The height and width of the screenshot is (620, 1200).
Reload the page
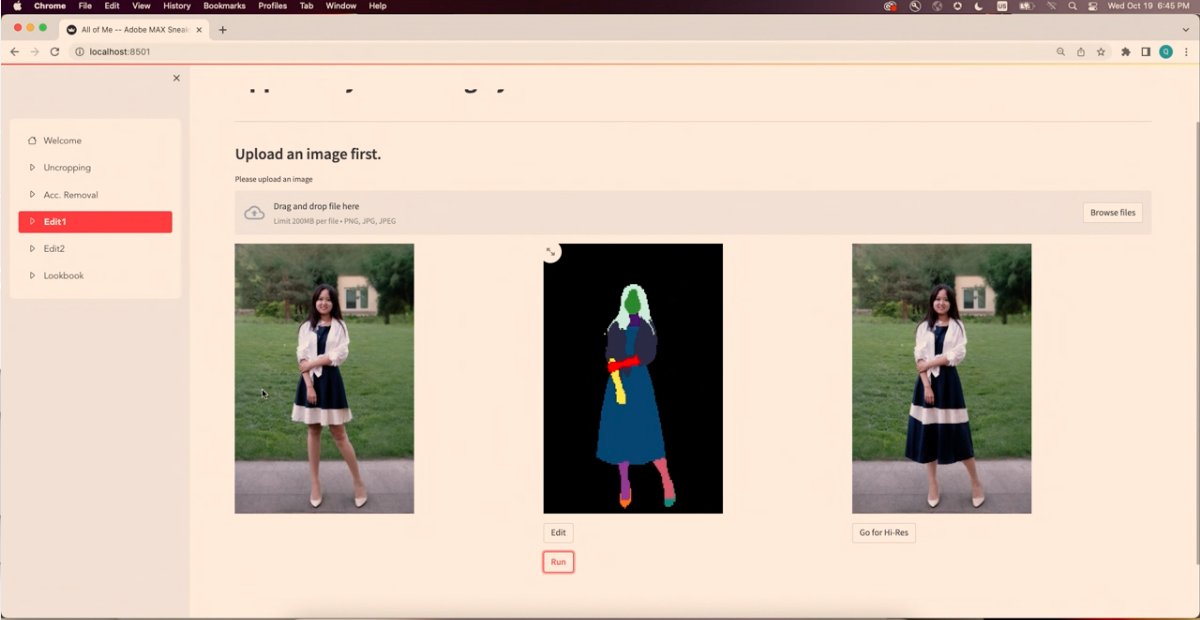coord(55,51)
